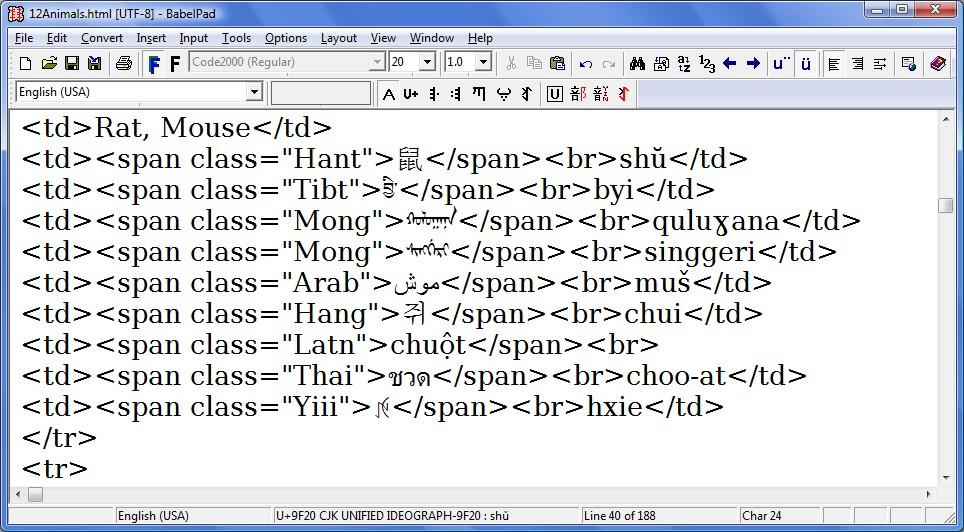The height and width of the screenshot is (532, 964).
Task: Click the vertical scrollbar thumb
Action: (946, 205)
